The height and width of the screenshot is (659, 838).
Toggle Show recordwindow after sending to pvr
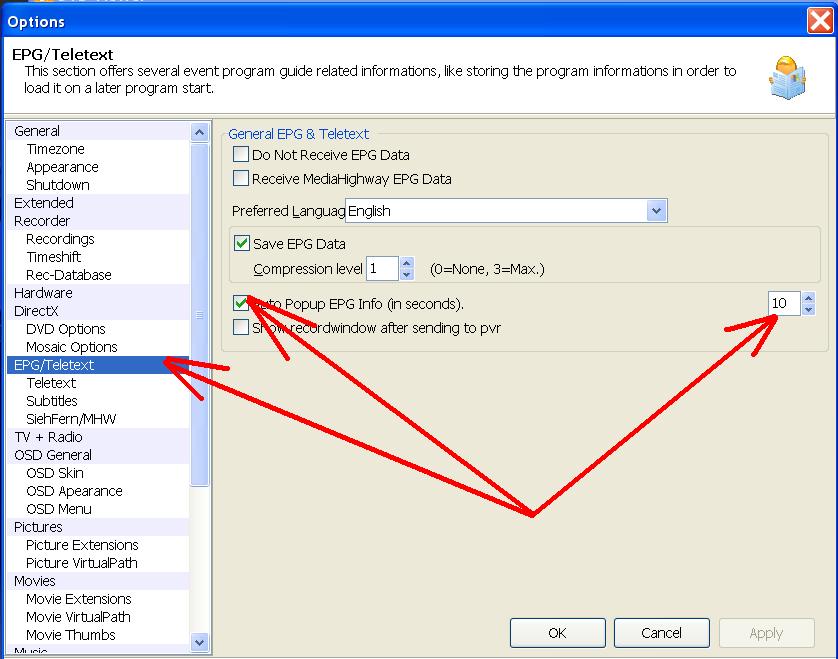pyautogui.click(x=241, y=327)
